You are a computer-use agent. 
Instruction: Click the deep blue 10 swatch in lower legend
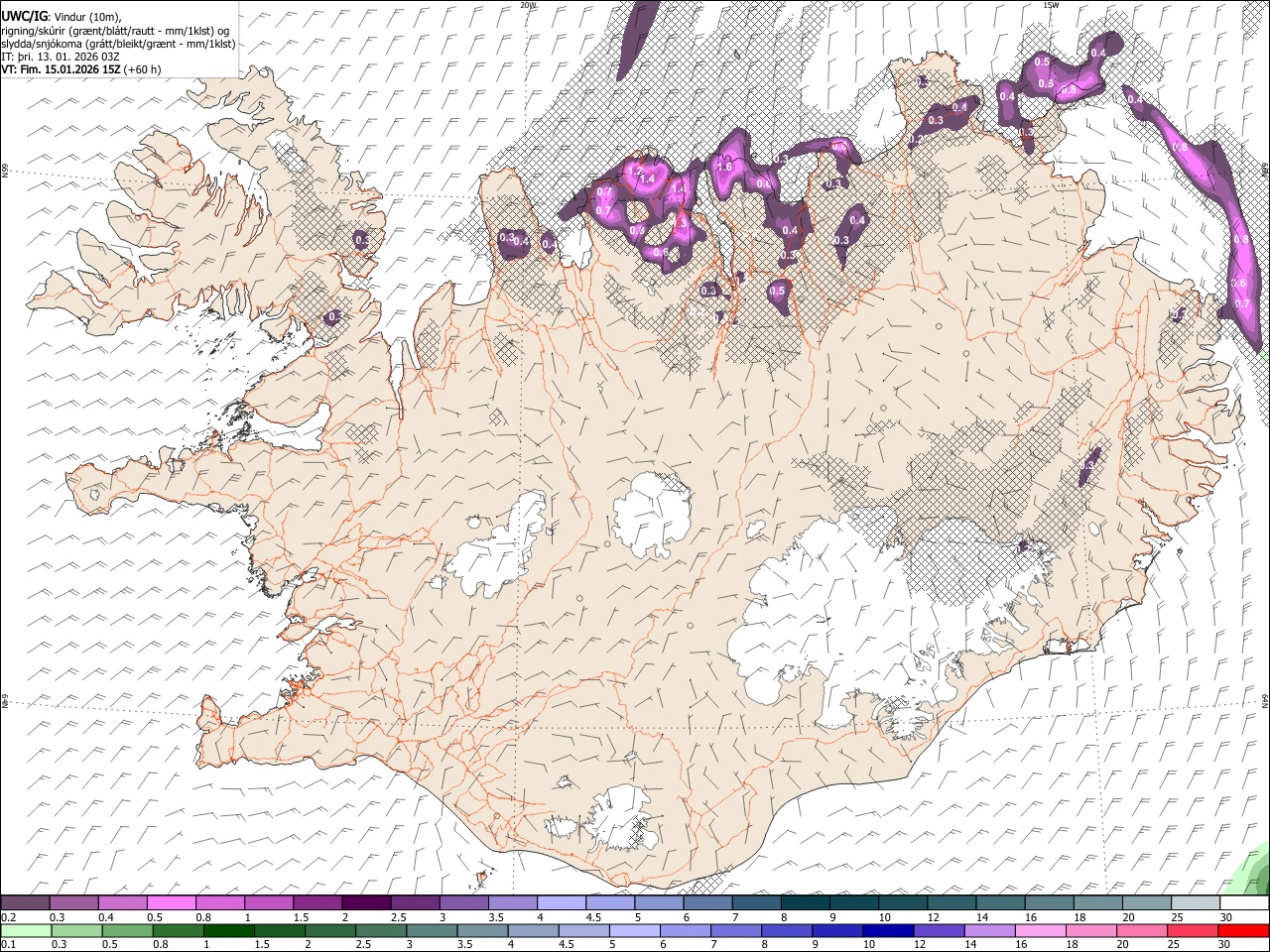888,930
